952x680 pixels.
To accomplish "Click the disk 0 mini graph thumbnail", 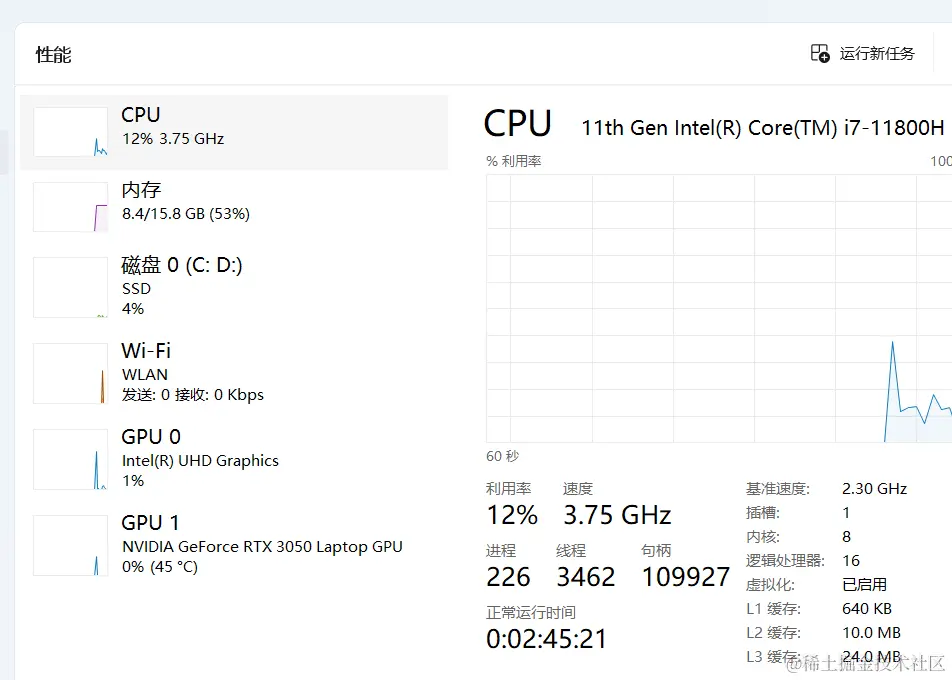I will point(70,288).
